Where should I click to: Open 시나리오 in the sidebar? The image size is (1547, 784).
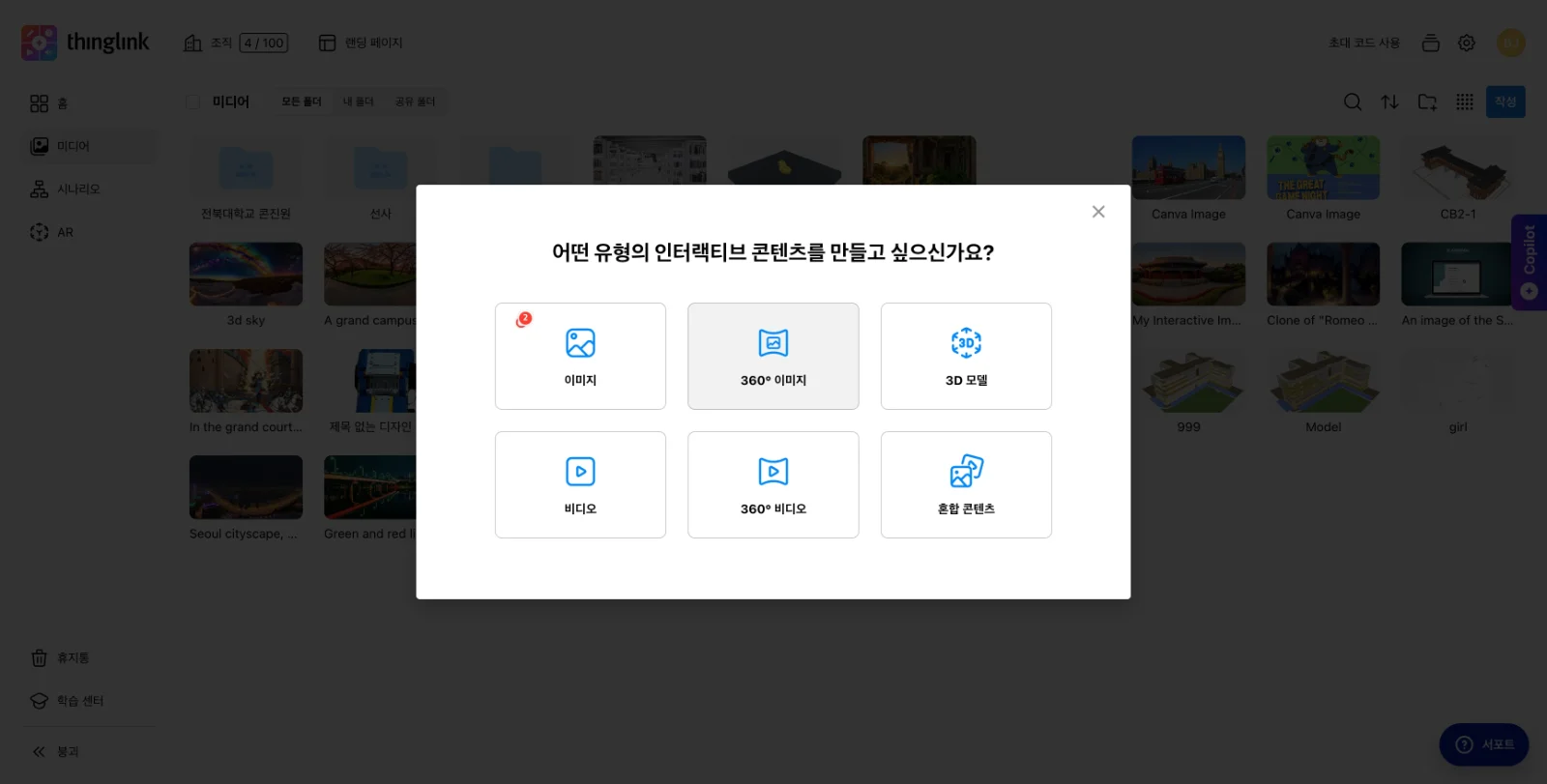pyautogui.click(x=89, y=189)
